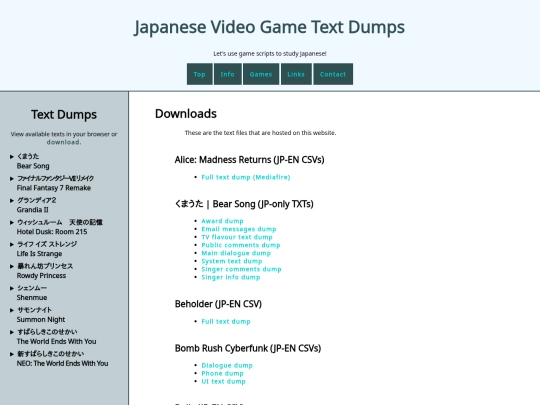This screenshot has height=405, width=540.
Task: Open the TV flavour text dump link
Action: (237, 237)
